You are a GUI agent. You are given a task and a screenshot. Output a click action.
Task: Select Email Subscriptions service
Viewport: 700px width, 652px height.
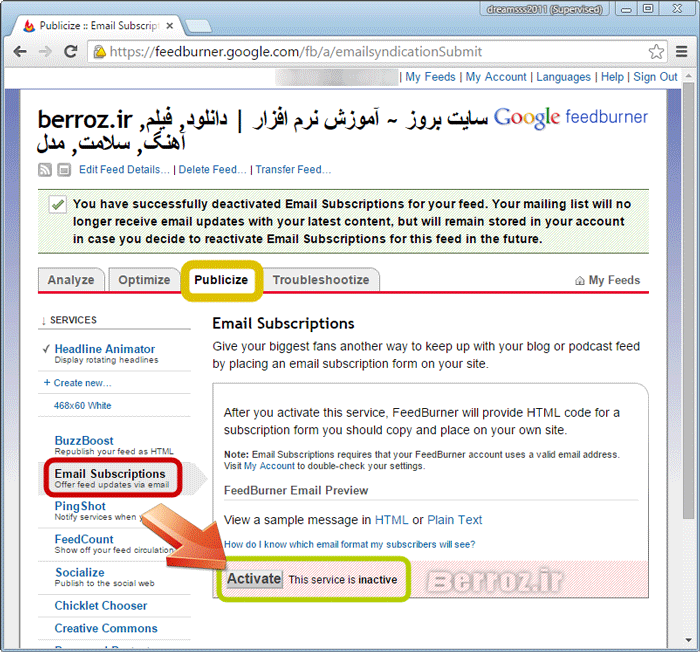(x=110, y=474)
